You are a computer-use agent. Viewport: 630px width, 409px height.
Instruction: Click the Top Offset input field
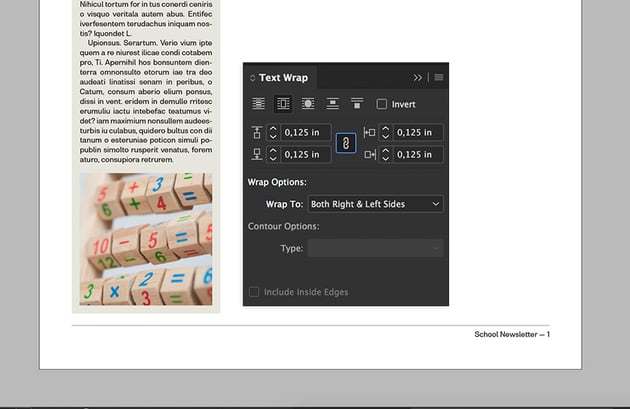tap(306, 133)
